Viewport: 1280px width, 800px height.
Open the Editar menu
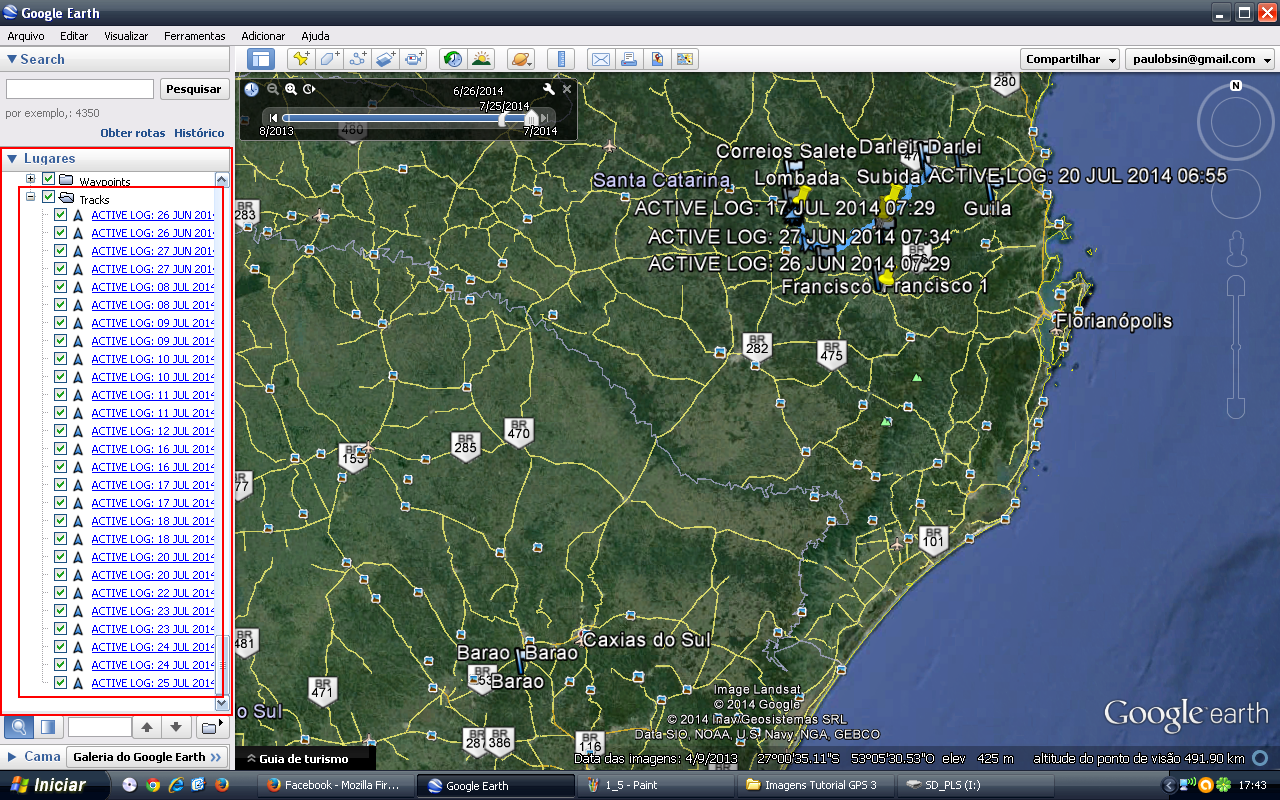(74, 36)
